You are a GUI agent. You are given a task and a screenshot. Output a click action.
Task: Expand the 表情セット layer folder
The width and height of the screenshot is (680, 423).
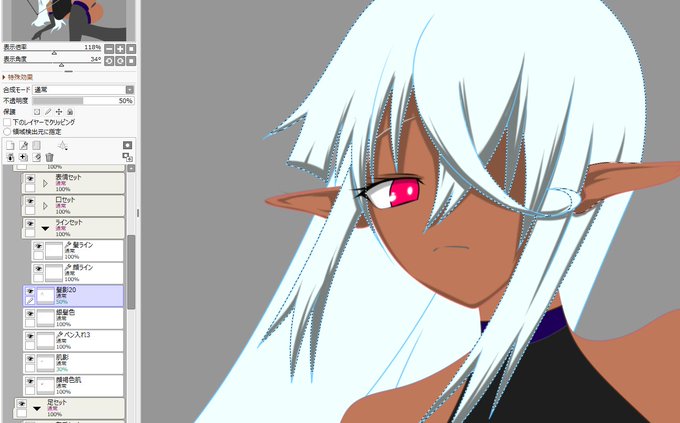[45, 184]
